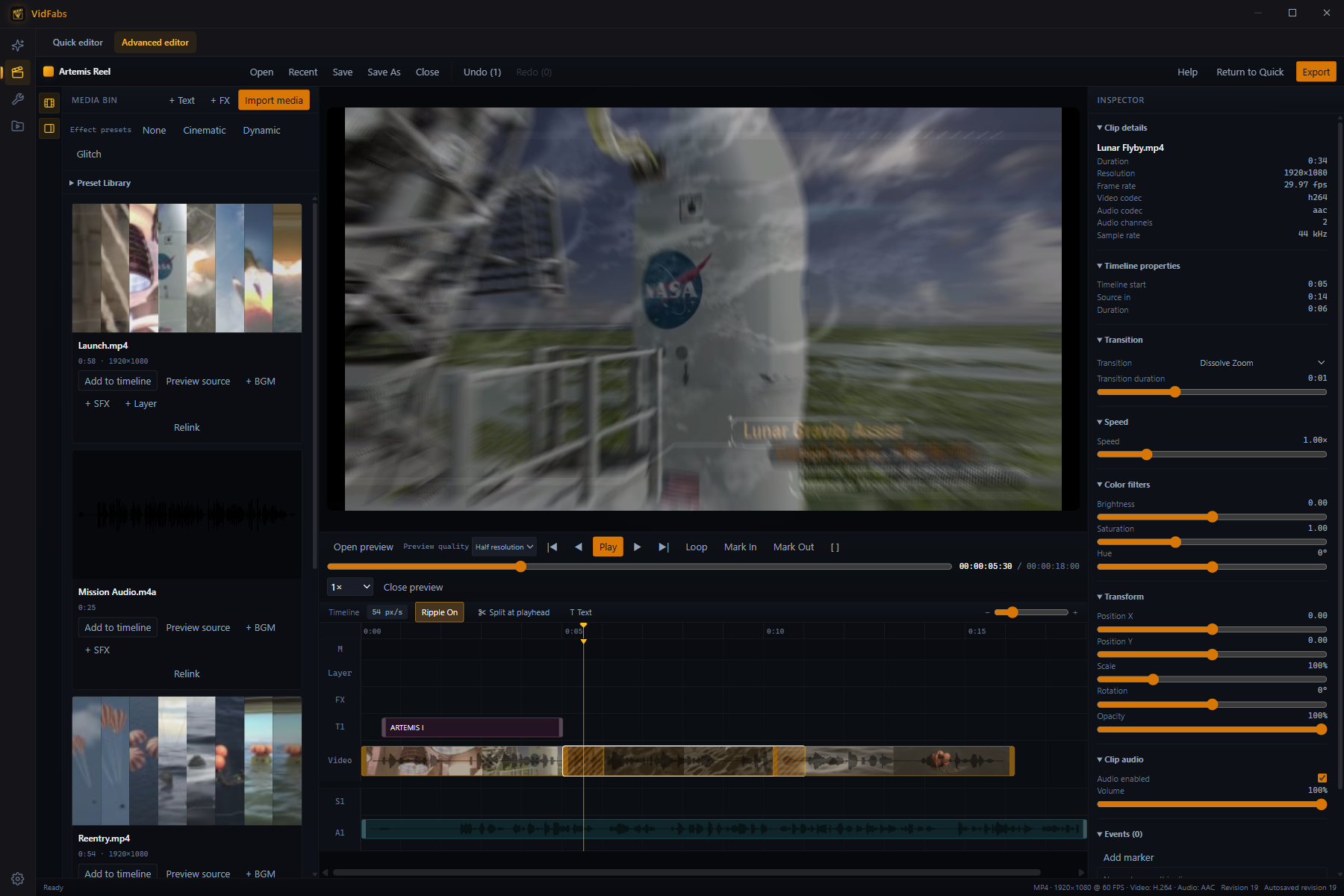This screenshot has height=896, width=1344.
Task: Add a text clip from timeline toolbar
Action: pos(581,612)
